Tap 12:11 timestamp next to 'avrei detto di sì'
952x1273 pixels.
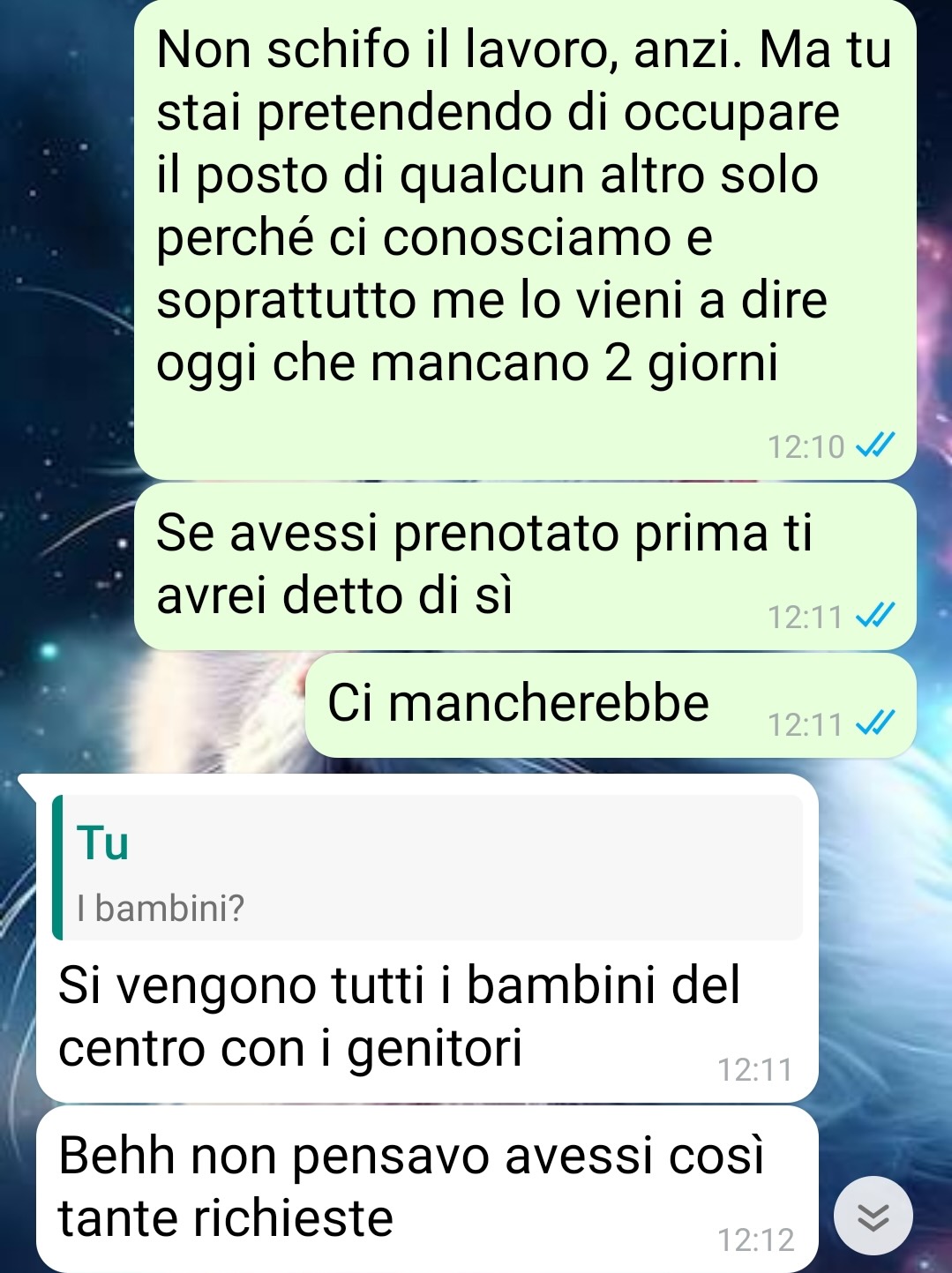(x=806, y=617)
